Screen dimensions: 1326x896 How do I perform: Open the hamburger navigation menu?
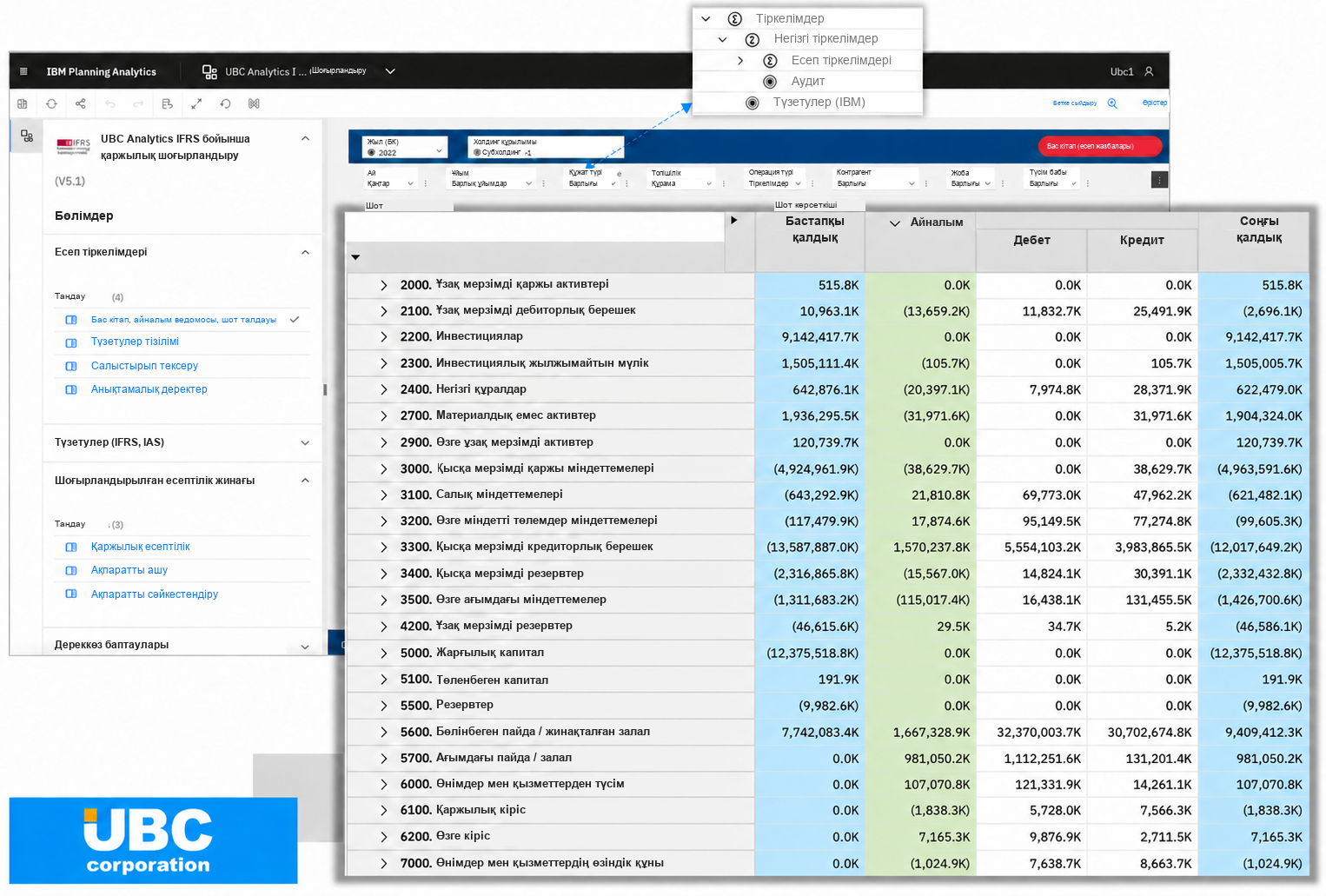(x=23, y=71)
